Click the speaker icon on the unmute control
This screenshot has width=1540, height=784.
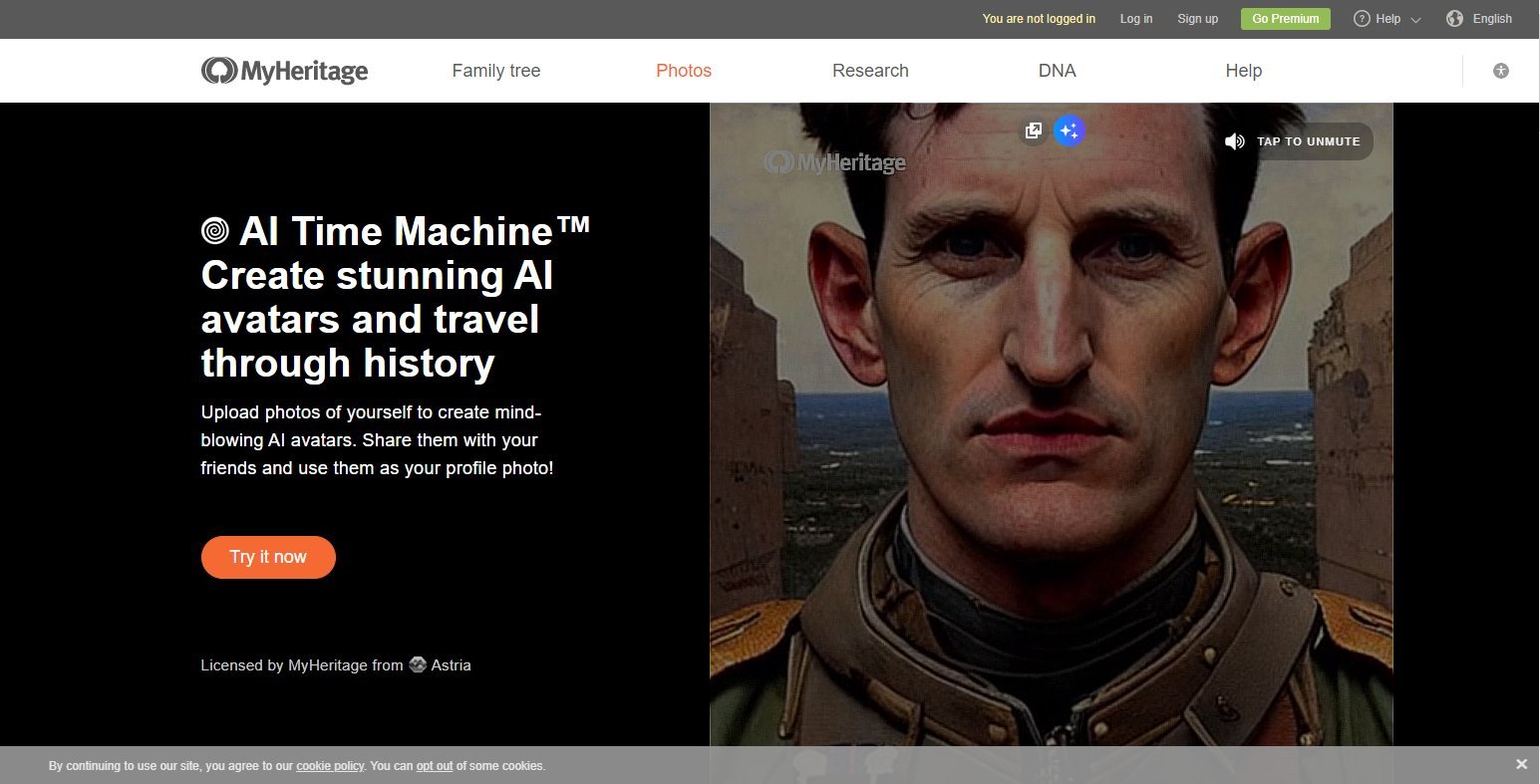click(1235, 141)
